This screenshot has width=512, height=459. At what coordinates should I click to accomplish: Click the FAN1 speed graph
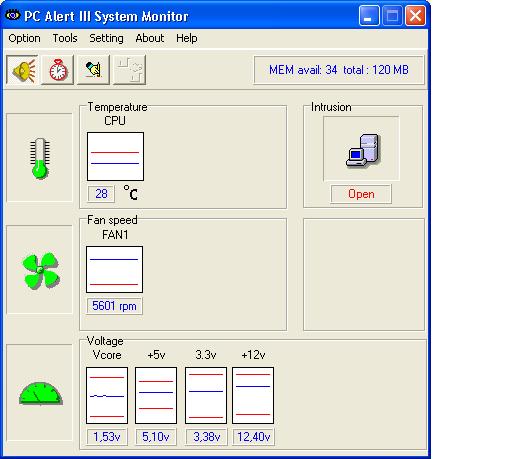(x=114, y=269)
